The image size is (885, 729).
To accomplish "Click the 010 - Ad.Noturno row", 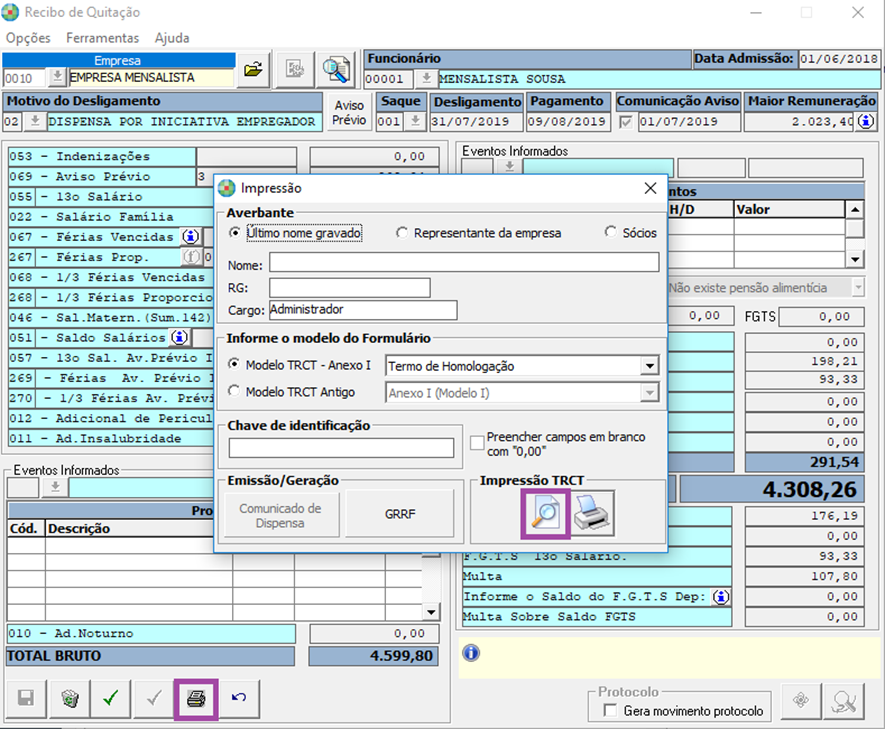I will pyautogui.click(x=151, y=634).
